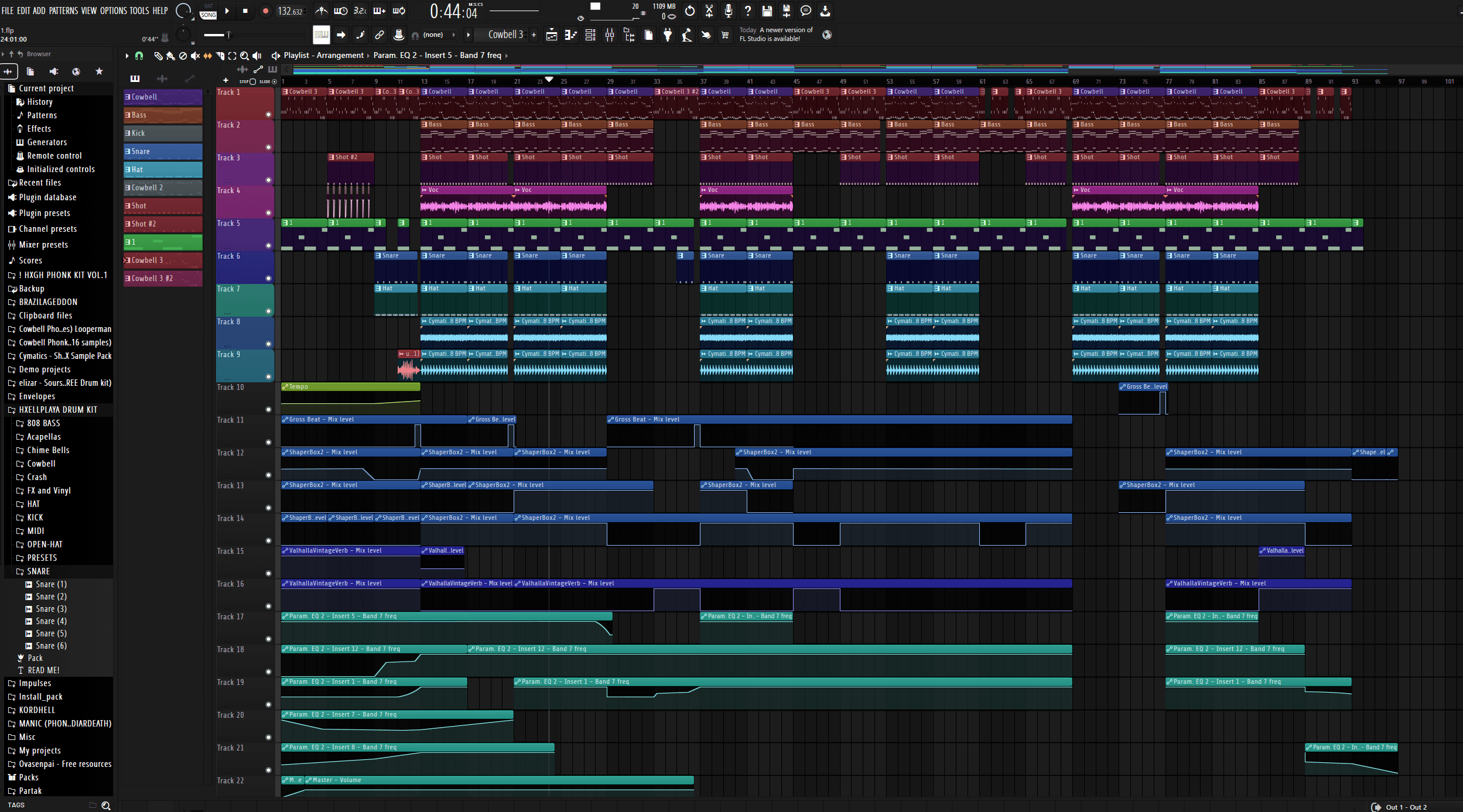Image resolution: width=1463 pixels, height=812 pixels.
Task: Select the orange Slip tool
Action: (x=207, y=56)
